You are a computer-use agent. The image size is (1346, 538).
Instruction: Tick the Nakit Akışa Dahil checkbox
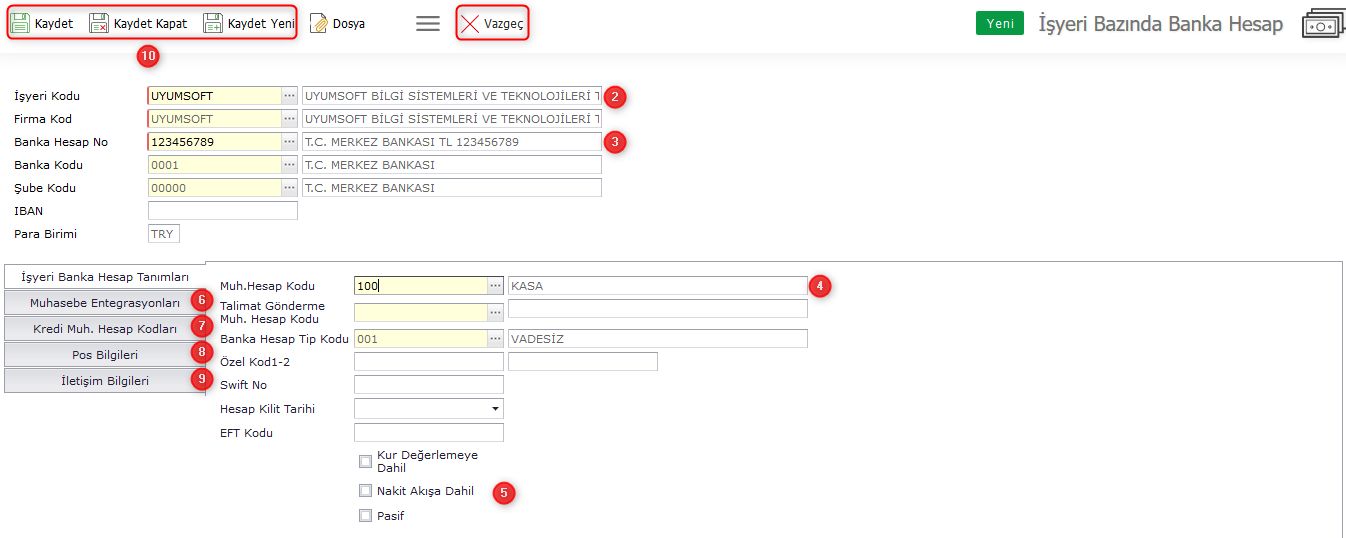pos(365,491)
